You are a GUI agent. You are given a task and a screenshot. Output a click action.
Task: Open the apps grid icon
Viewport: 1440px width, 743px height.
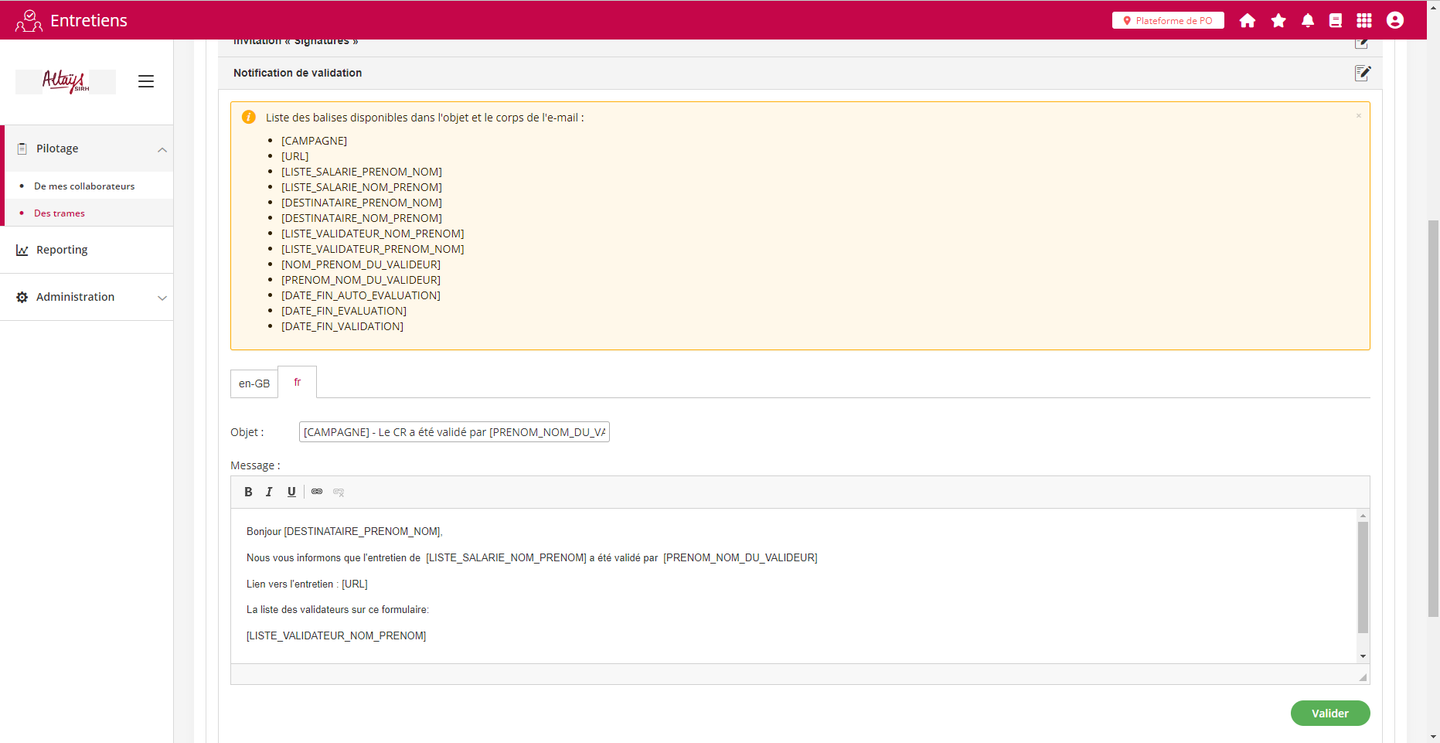tap(1364, 20)
